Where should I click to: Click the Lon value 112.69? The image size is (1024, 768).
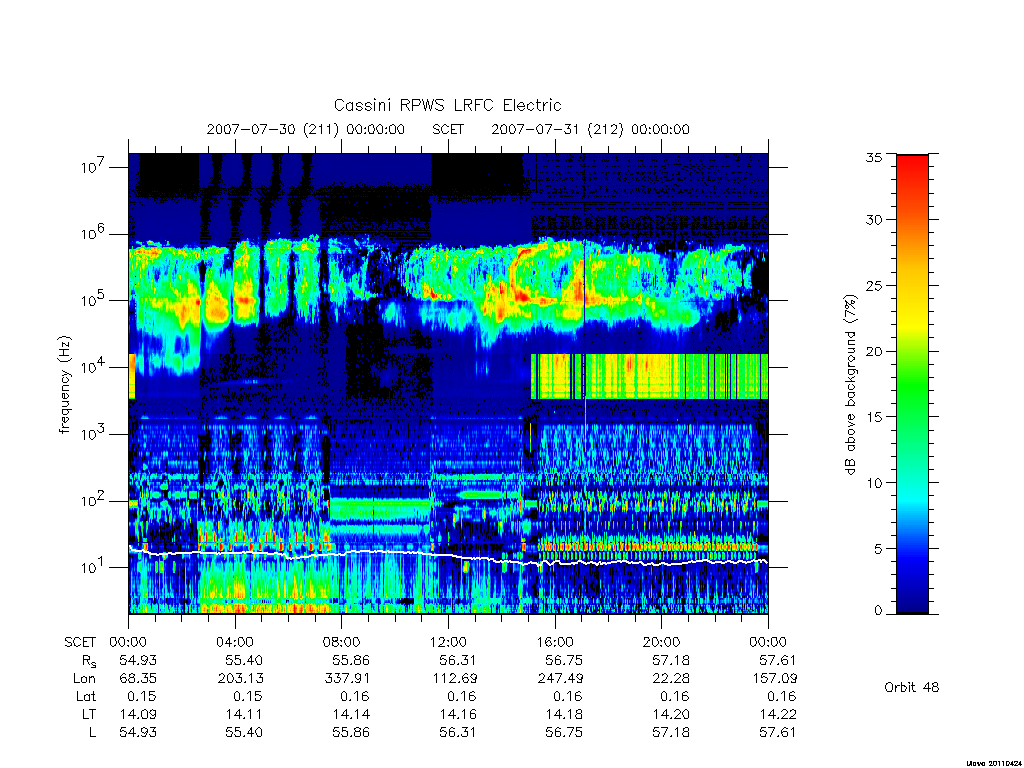(454, 679)
